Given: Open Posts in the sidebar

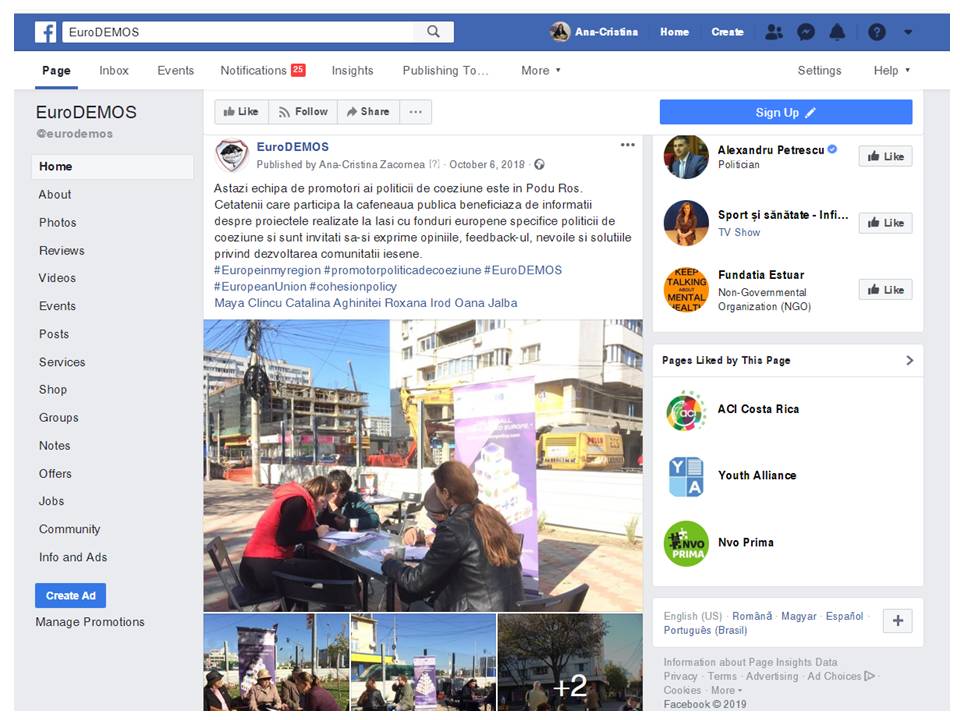Looking at the screenshot, I should pyautogui.click(x=54, y=334).
